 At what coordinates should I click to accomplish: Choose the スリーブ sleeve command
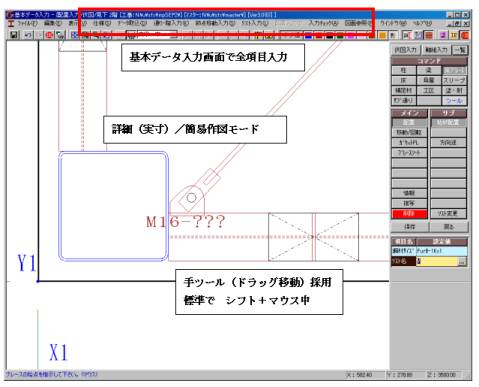[454, 80]
